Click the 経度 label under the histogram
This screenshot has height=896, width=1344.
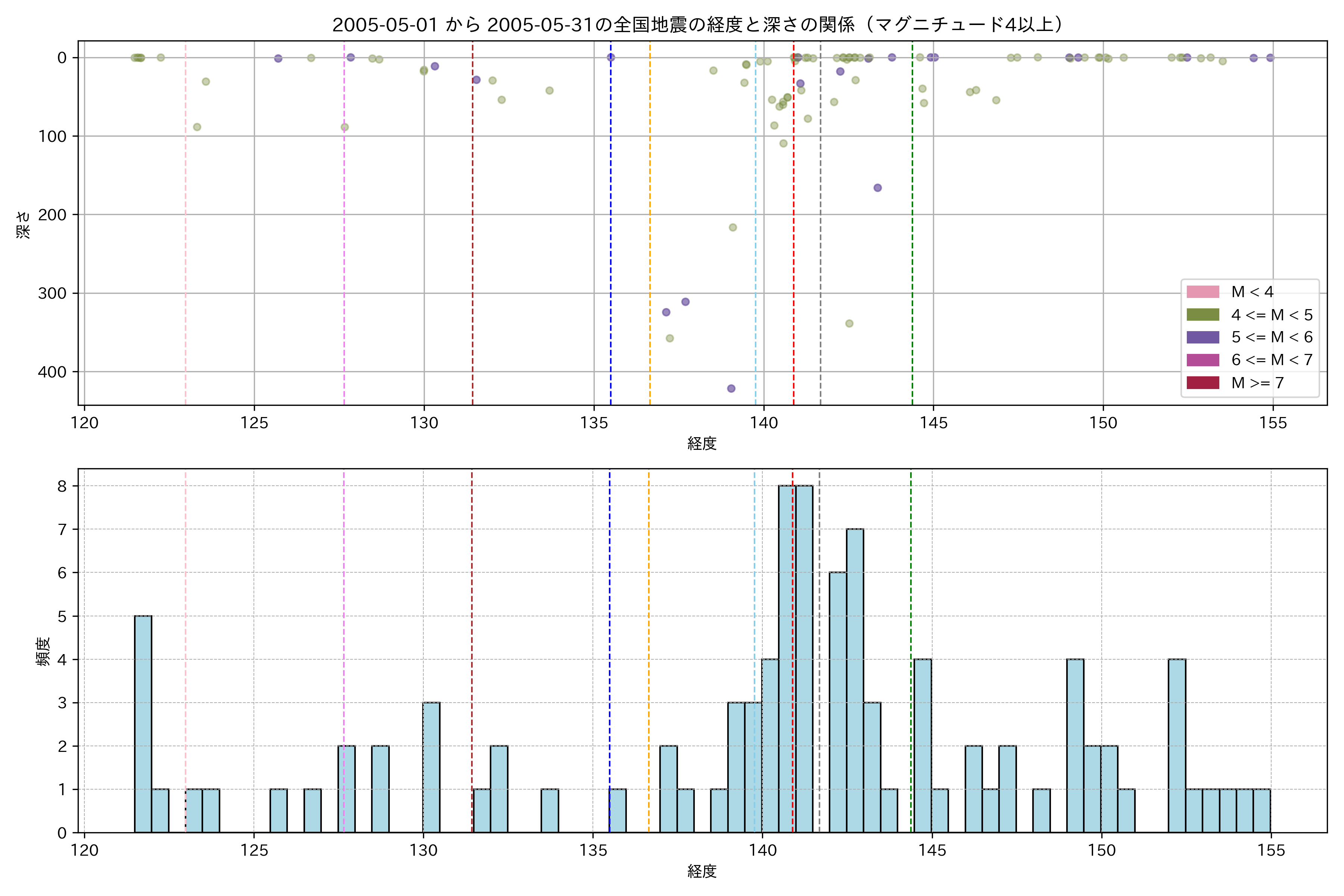point(702,871)
